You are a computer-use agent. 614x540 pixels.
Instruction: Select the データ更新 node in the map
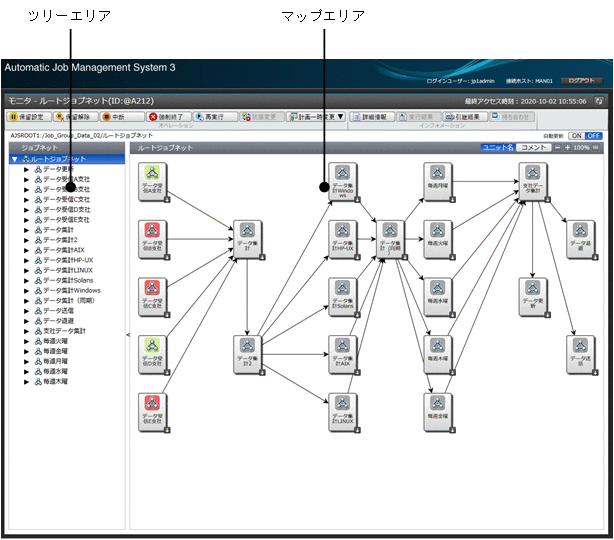tap(532, 294)
